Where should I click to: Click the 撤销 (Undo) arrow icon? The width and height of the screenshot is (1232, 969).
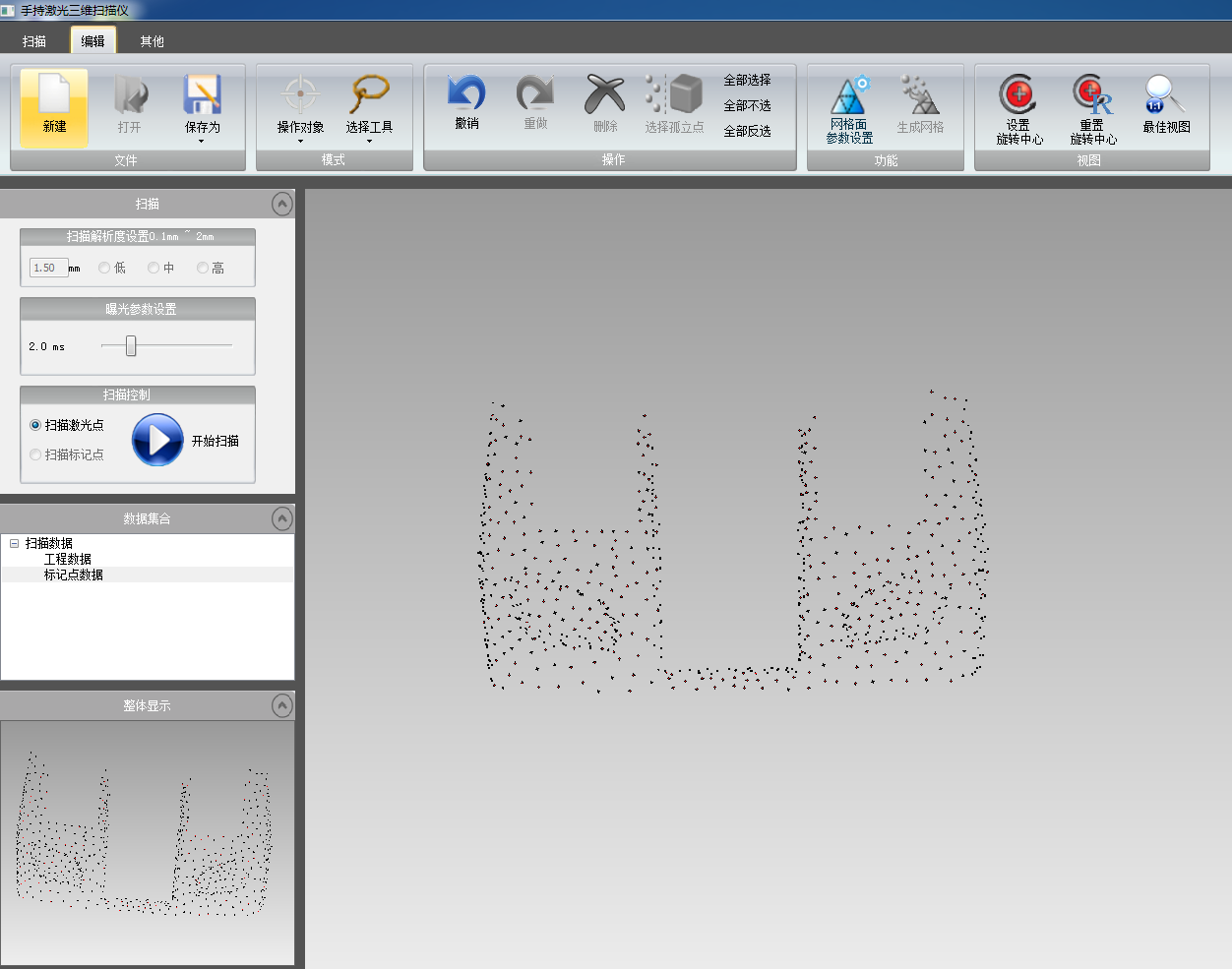(466, 94)
